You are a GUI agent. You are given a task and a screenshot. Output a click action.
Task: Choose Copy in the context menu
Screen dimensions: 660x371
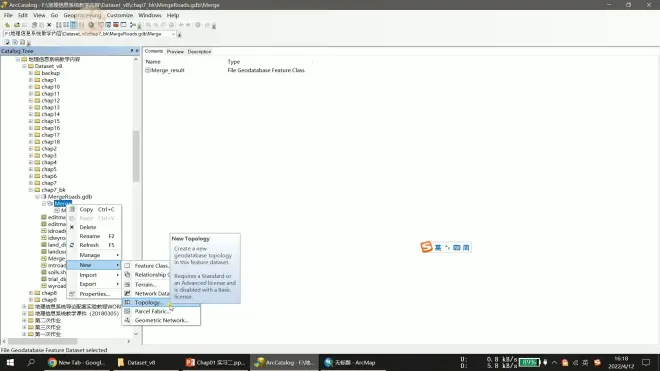click(x=93, y=209)
